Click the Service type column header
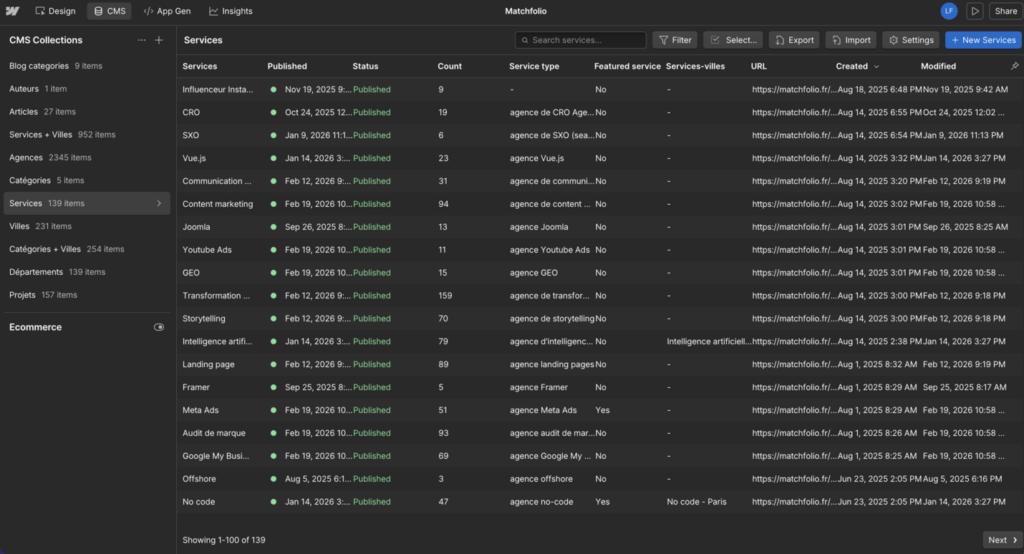Image resolution: width=1024 pixels, height=554 pixels. pyautogui.click(x=534, y=66)
